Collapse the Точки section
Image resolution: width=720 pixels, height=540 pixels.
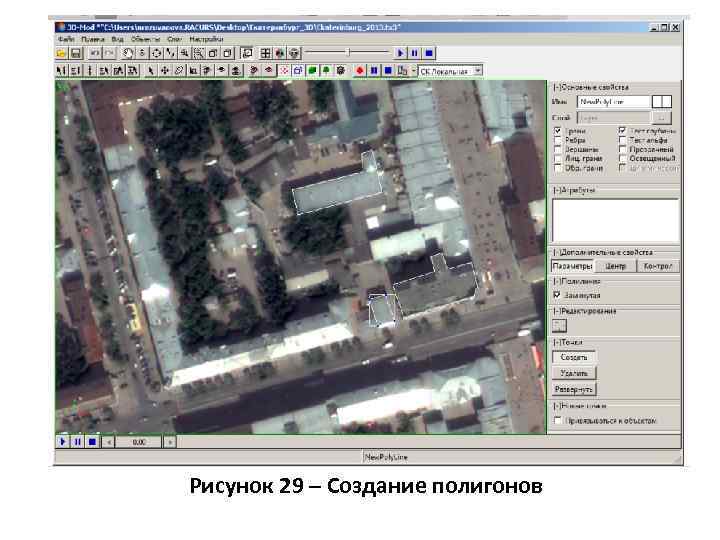tap(557, 343)
